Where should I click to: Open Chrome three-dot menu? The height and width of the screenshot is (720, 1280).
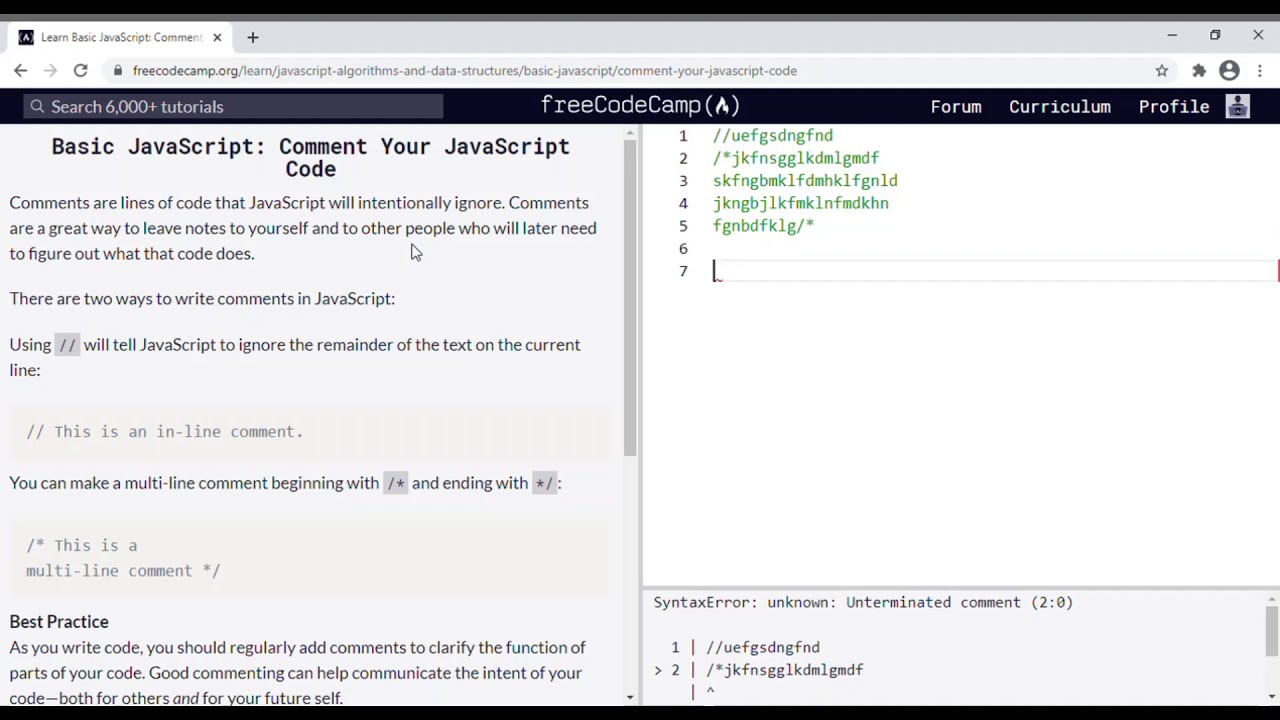pos(1260,71)
